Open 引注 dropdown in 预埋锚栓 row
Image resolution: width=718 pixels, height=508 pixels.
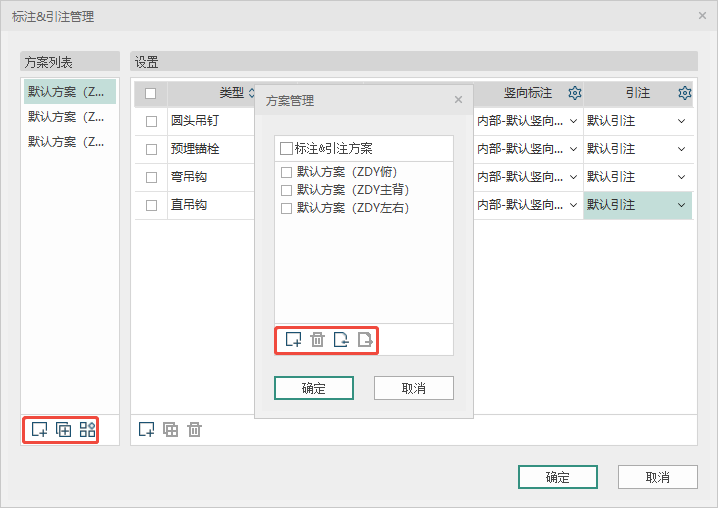[681, 149]
